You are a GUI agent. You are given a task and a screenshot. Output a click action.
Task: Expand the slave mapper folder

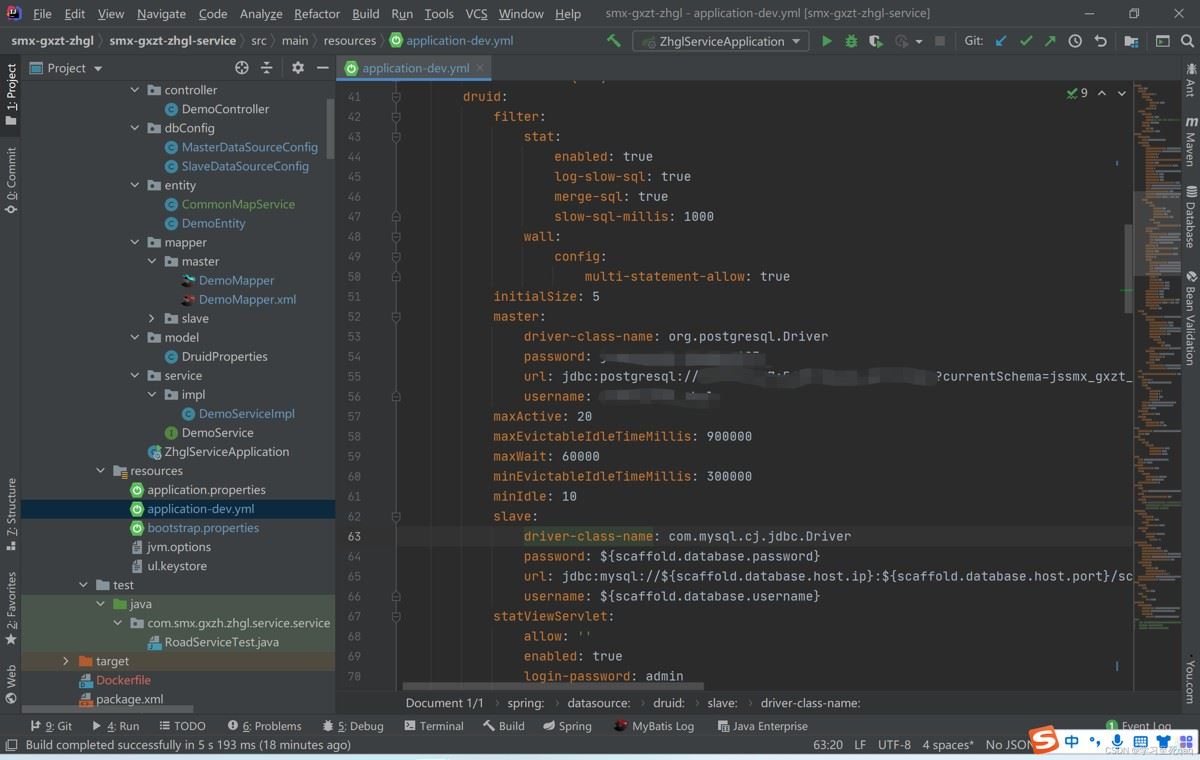pyautogui.click(x=152, y=319)
